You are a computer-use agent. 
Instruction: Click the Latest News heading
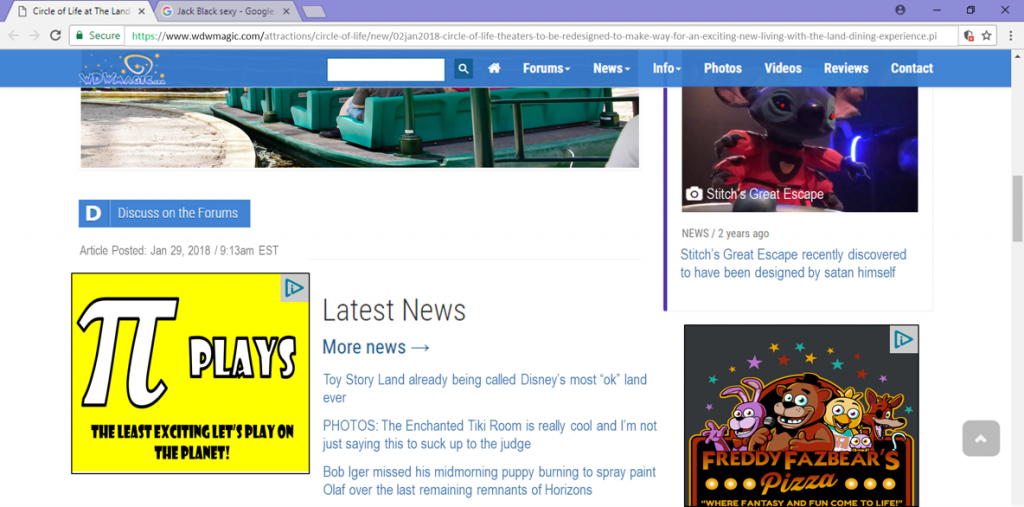coord(394,310)
